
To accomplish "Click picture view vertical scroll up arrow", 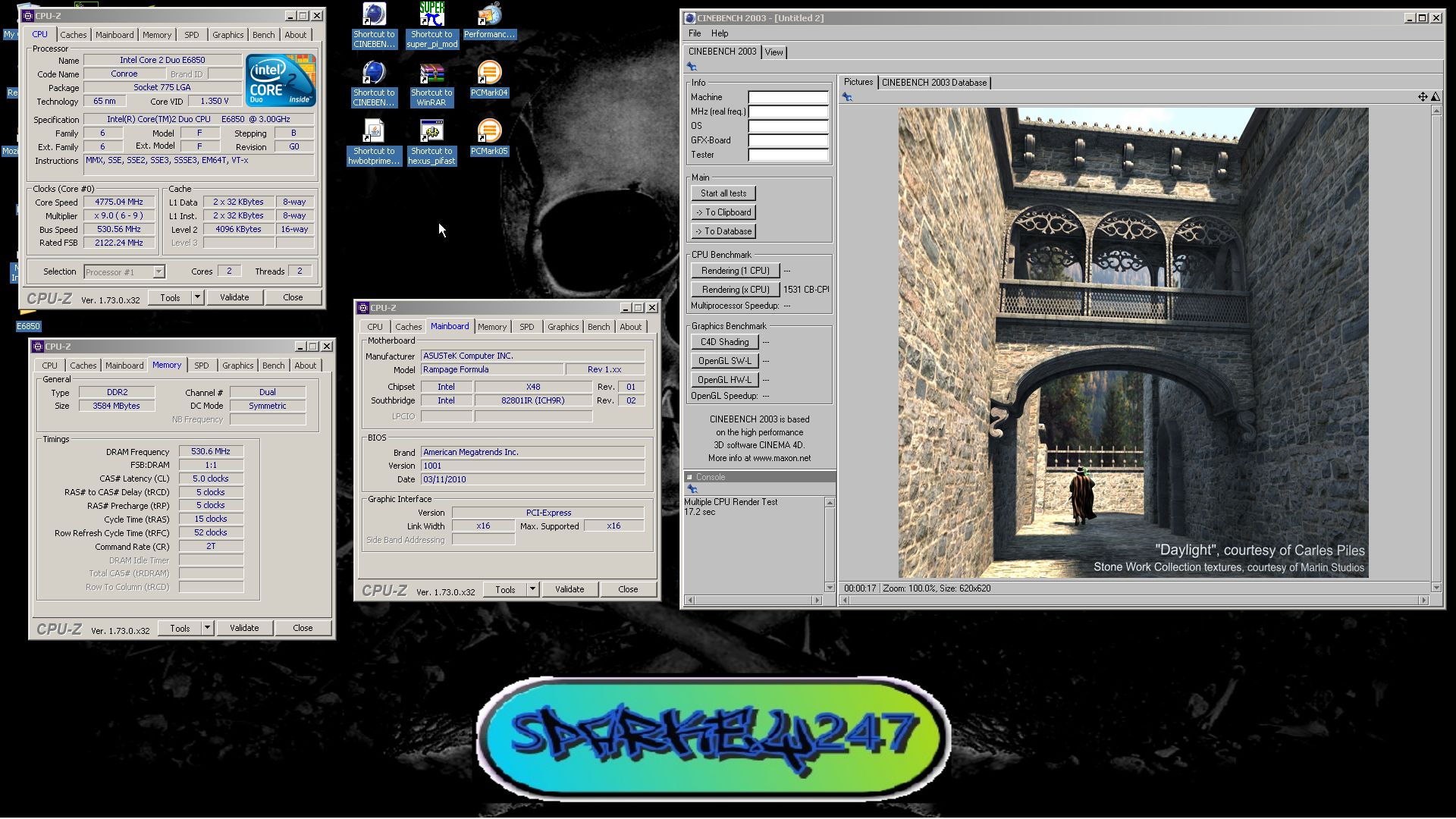I will 1436,111.
